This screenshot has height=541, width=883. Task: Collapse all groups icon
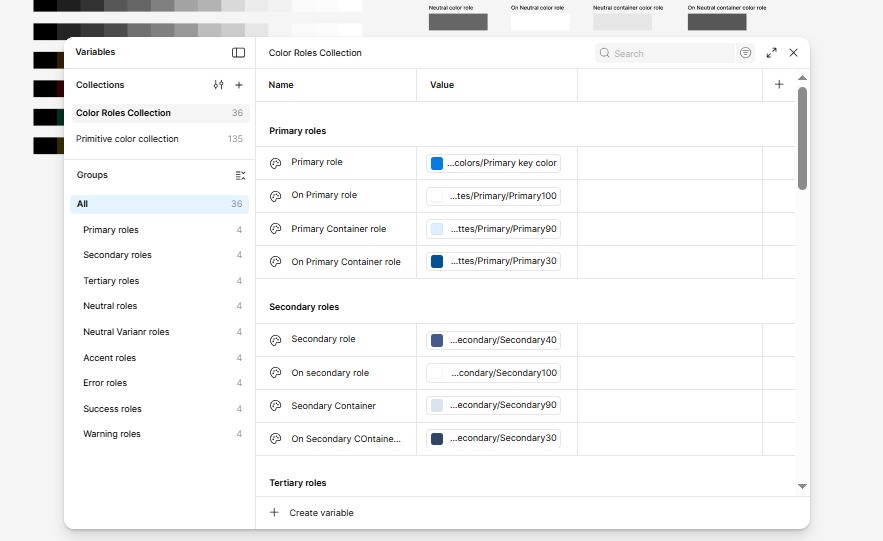pos(240,176)
